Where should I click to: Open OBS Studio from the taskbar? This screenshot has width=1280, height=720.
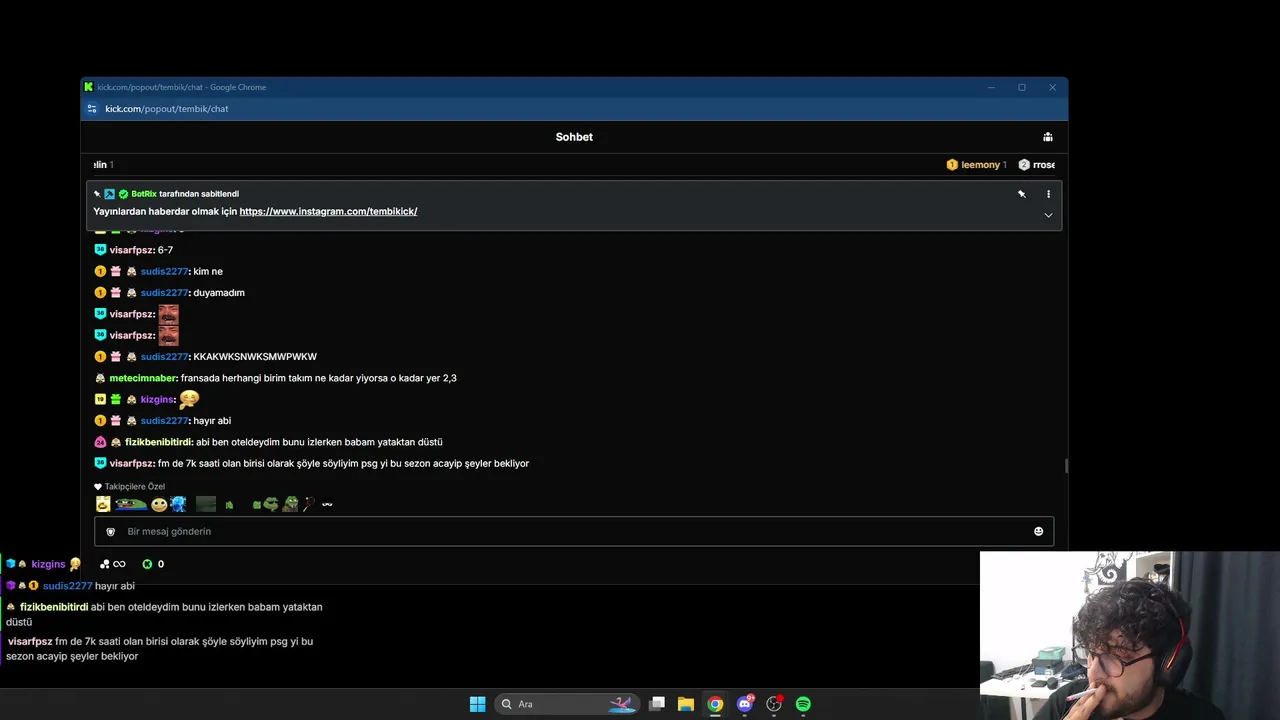pos(774,704)
